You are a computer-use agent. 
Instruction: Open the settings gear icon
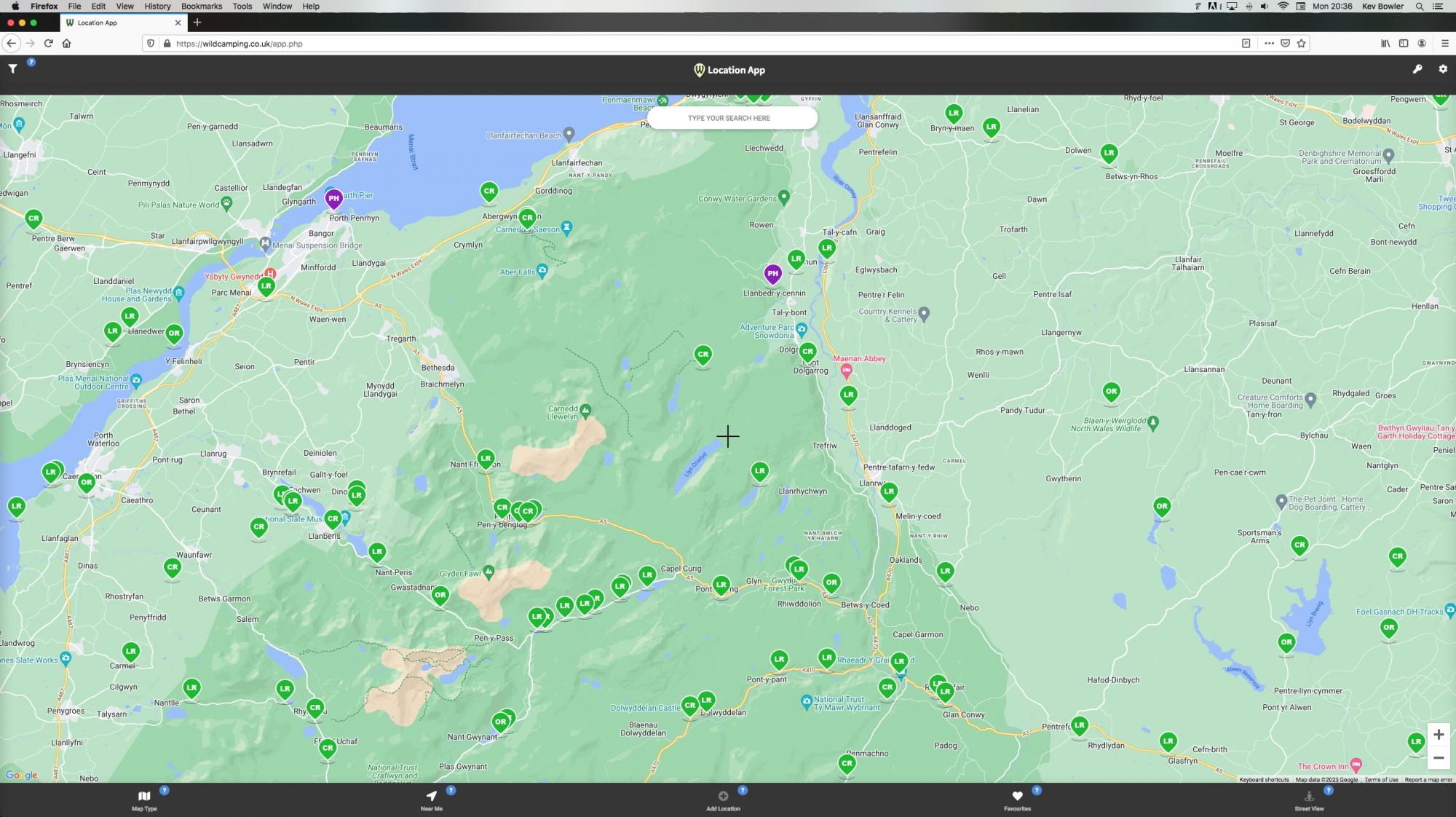1442,69
